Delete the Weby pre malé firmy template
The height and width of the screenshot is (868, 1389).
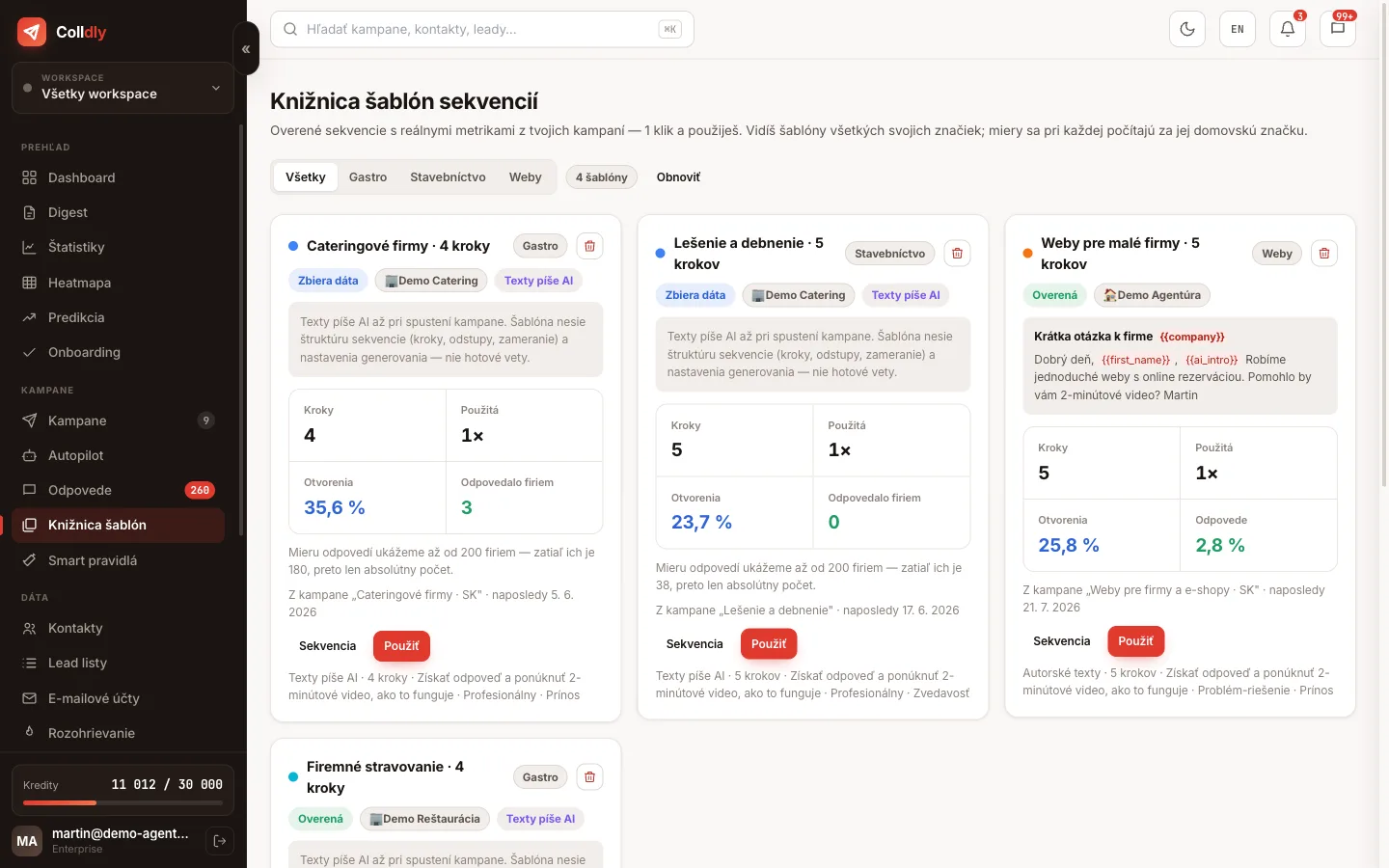tap(1324, 254)
